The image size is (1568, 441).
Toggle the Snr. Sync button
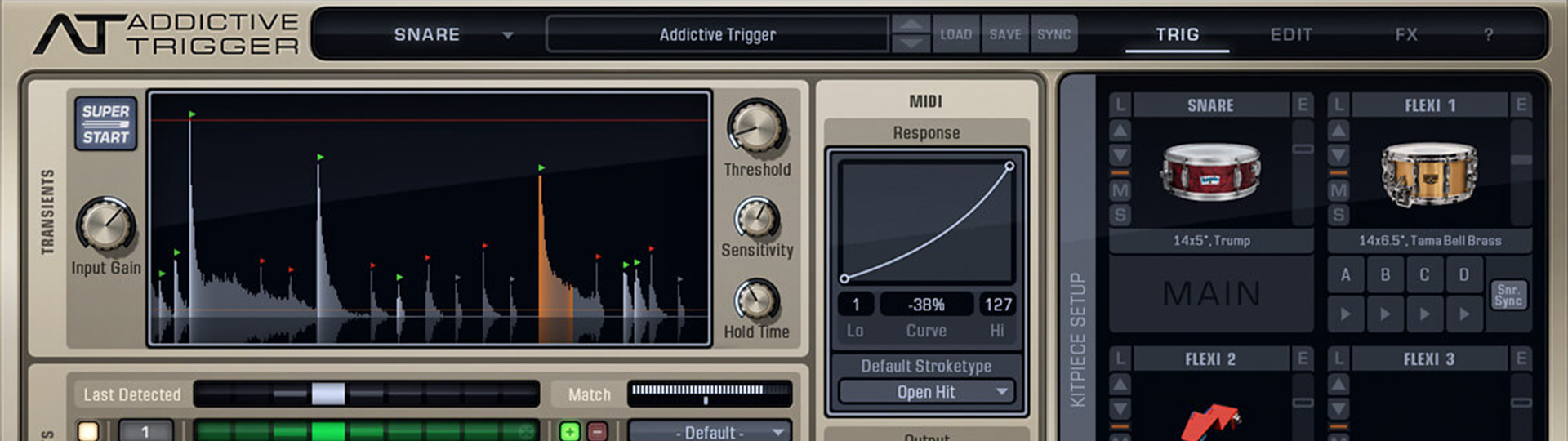tap(1508, 296)
